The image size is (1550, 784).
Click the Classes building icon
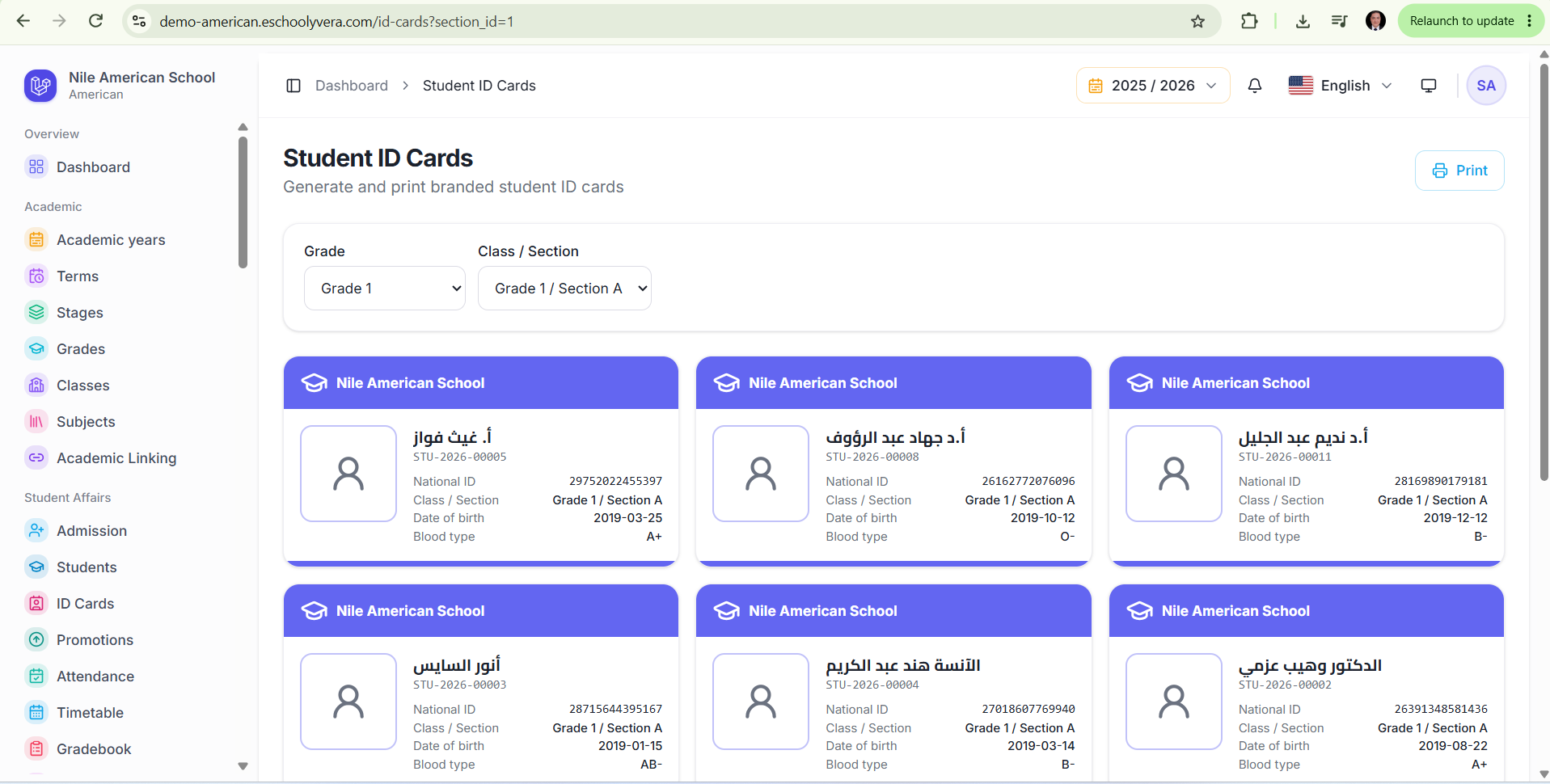(x=36, y=386)
